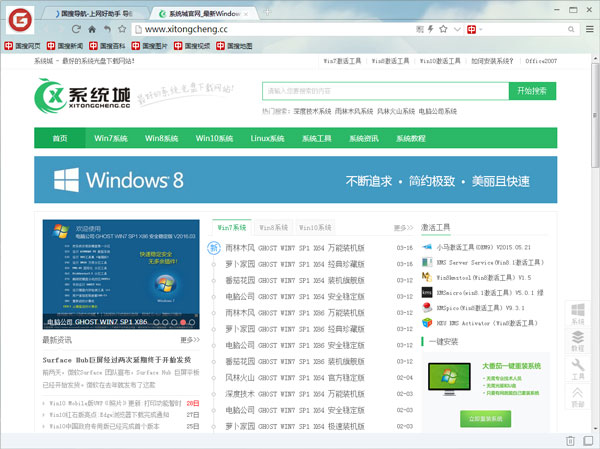Select 首页 in green navigation bar
Image resolution: width=600 pixels, height=449 pixels.
(x=60, y=138)
